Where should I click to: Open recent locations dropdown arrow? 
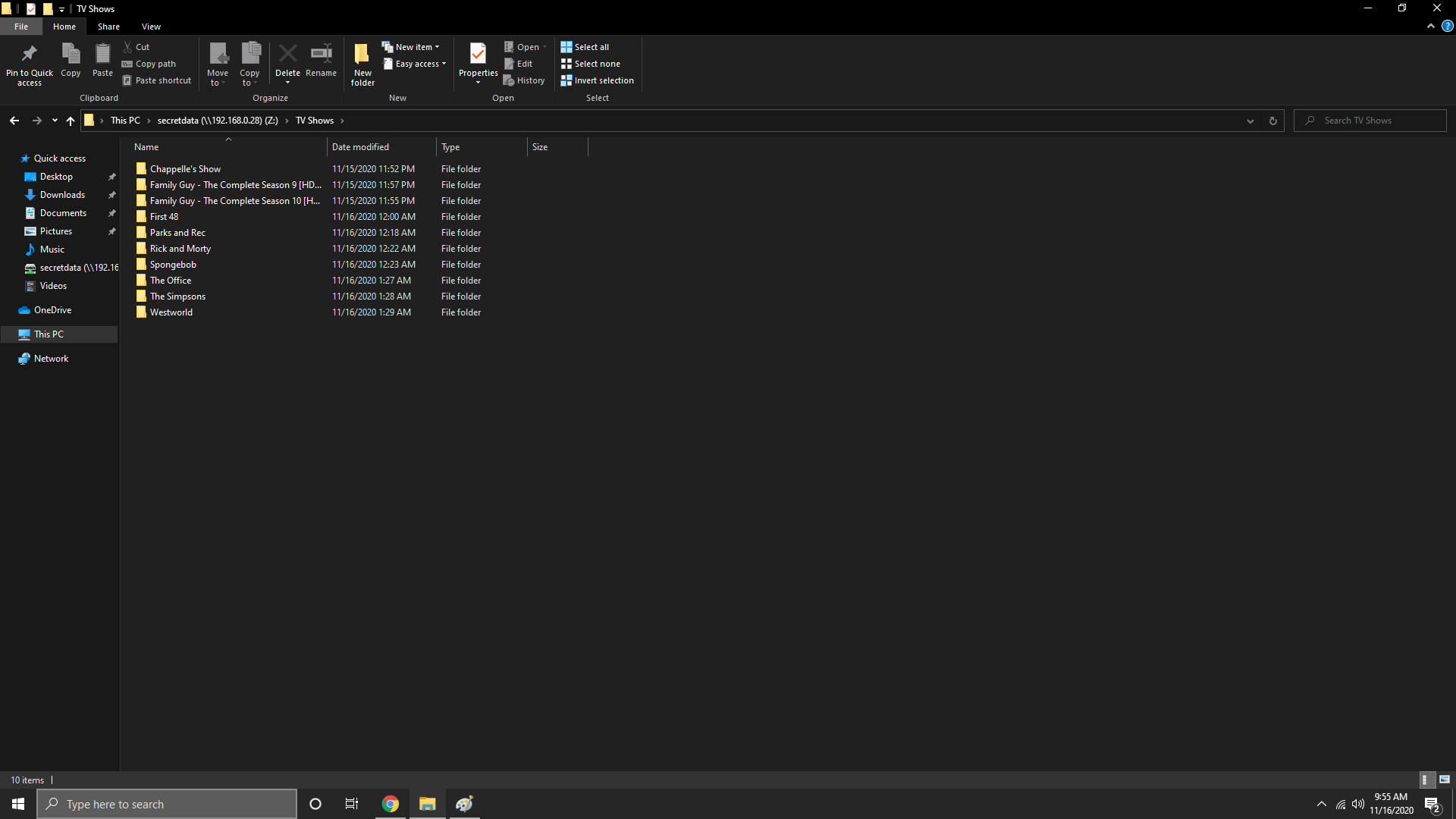(x=55, y=121)
